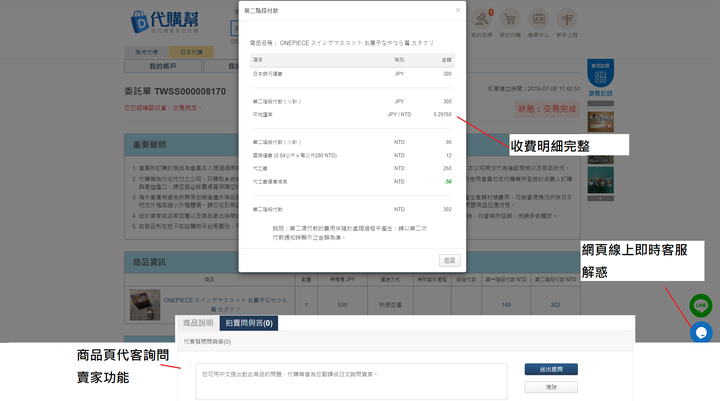
Task: Open ONEPIECE product name link in table
Action: coord(225,305)
